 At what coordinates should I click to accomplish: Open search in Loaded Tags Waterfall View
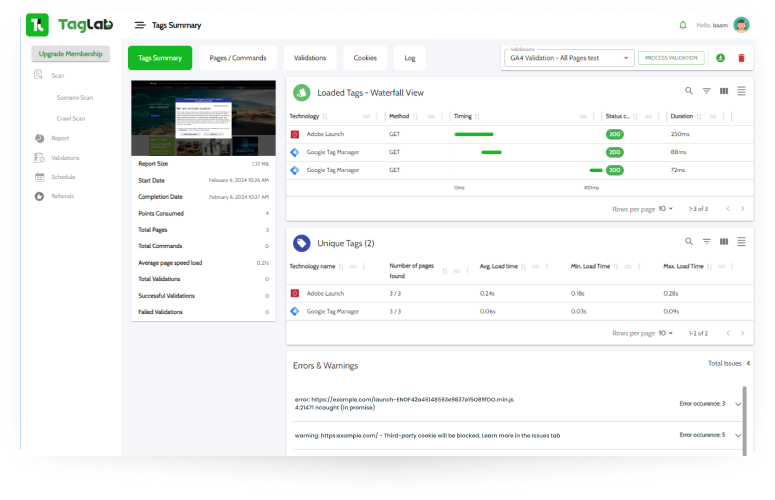point(689,91)
